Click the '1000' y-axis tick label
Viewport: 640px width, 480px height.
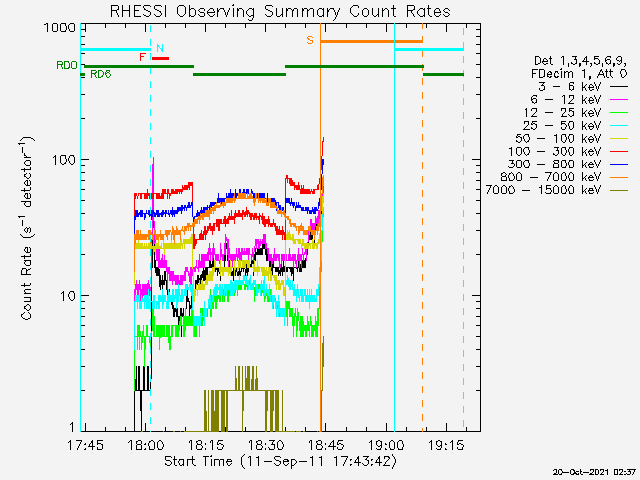click(x=60, y=28)
